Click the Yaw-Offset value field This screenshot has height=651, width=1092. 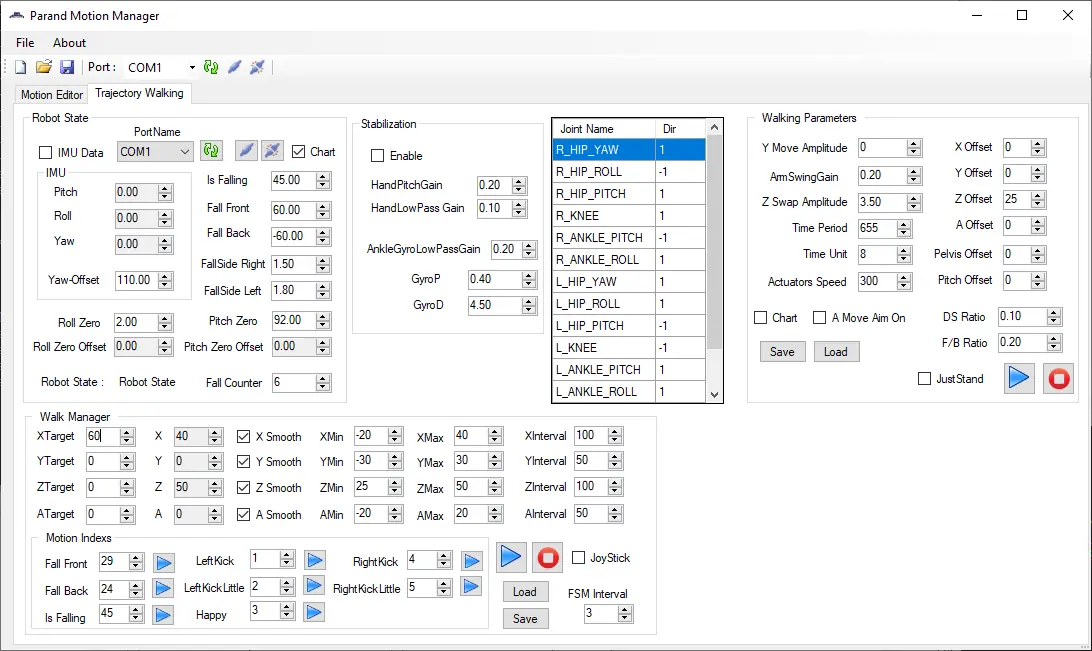click(136, 280)
